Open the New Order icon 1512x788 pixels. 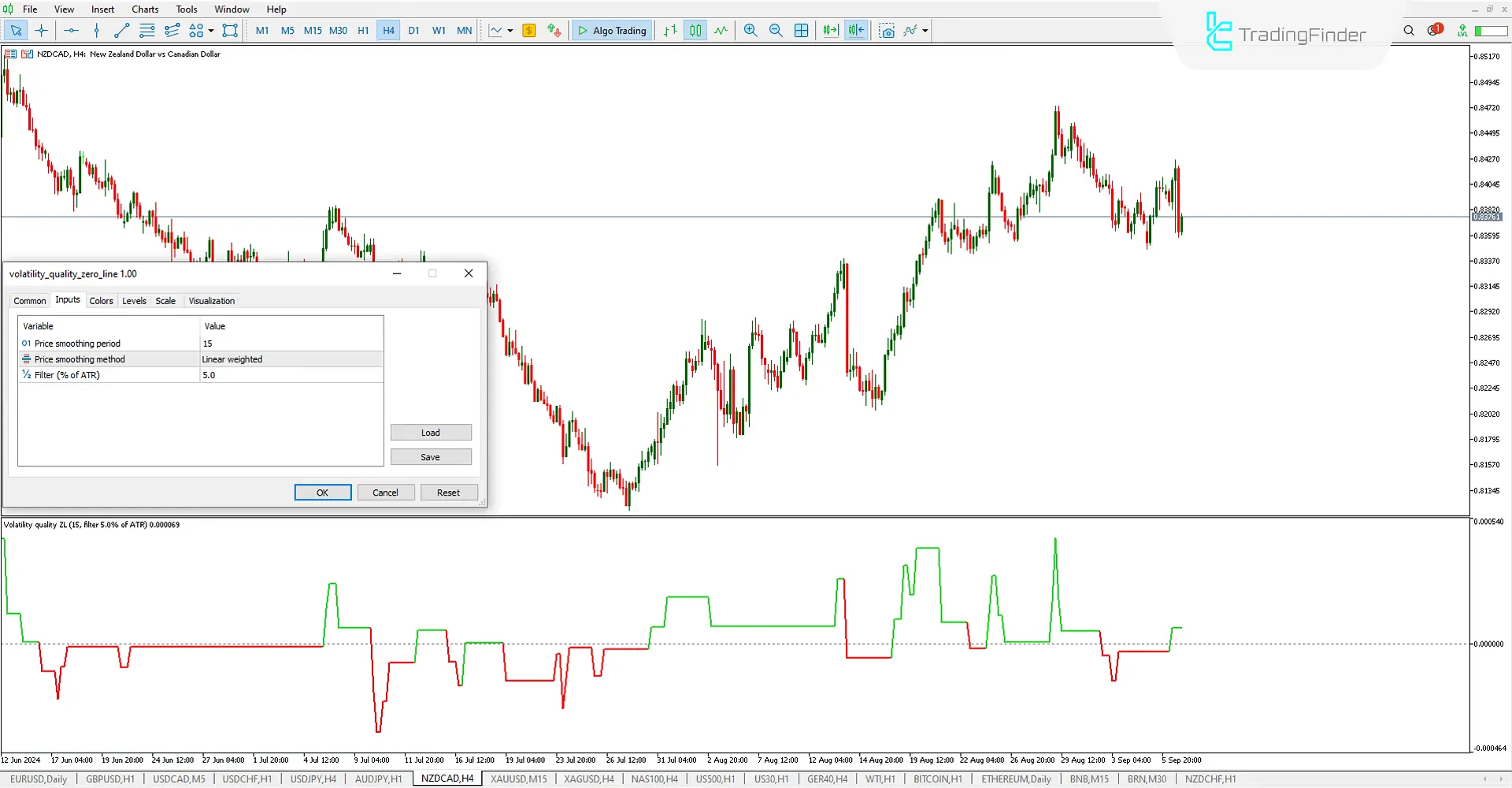click(528, 30)
